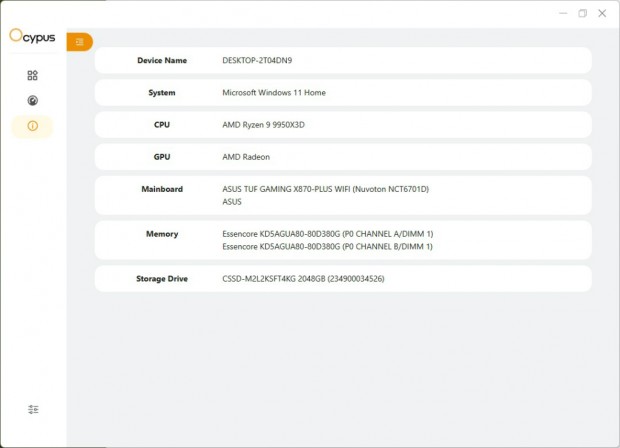The width and height of the screenshot is (620, 448).
Task: Click the GPU label
Action: [162, 157]
